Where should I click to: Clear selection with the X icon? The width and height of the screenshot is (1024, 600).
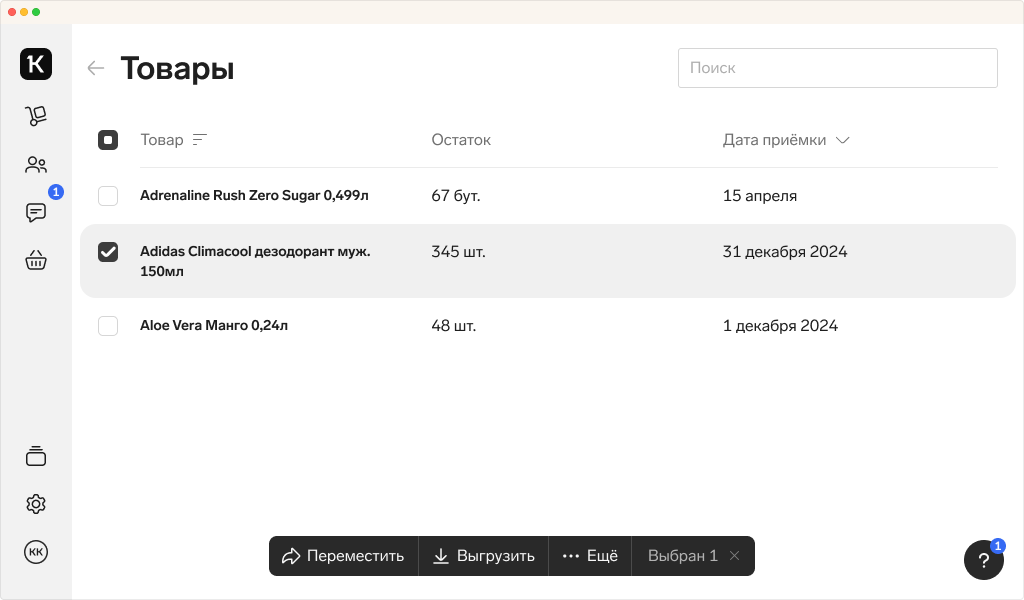click(735, 556)
